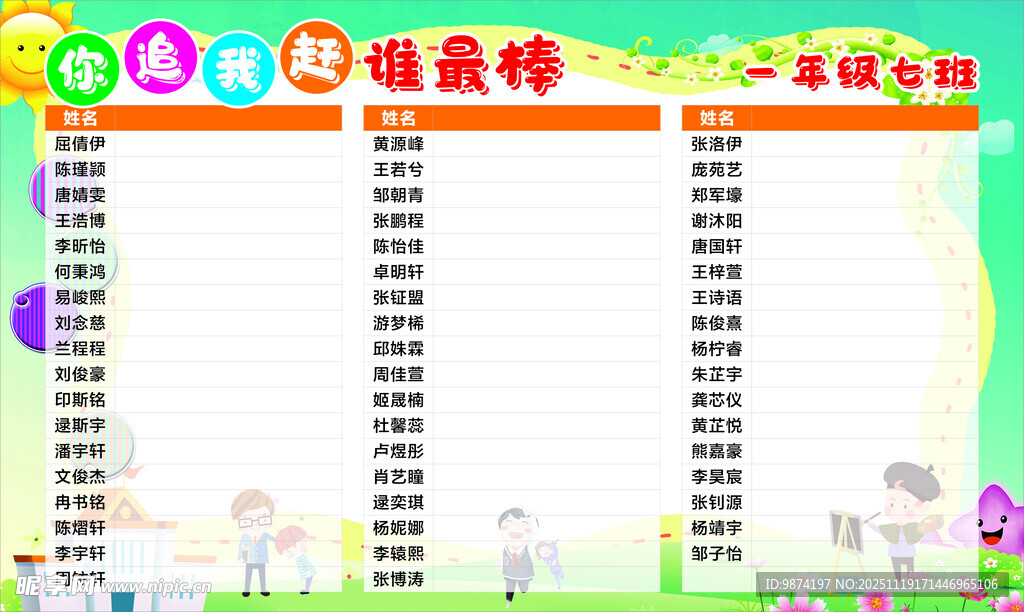
Task: Click the name 杨柠睿
Action: click(716, 349)
